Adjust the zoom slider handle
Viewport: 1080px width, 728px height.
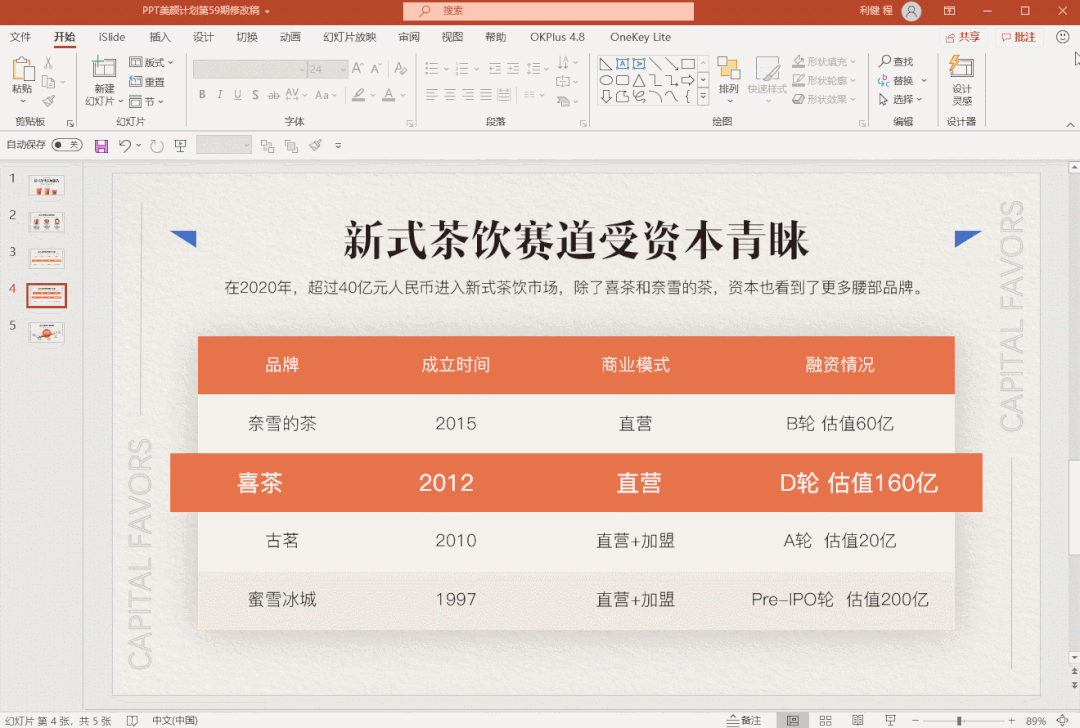[x=959, y=720]
